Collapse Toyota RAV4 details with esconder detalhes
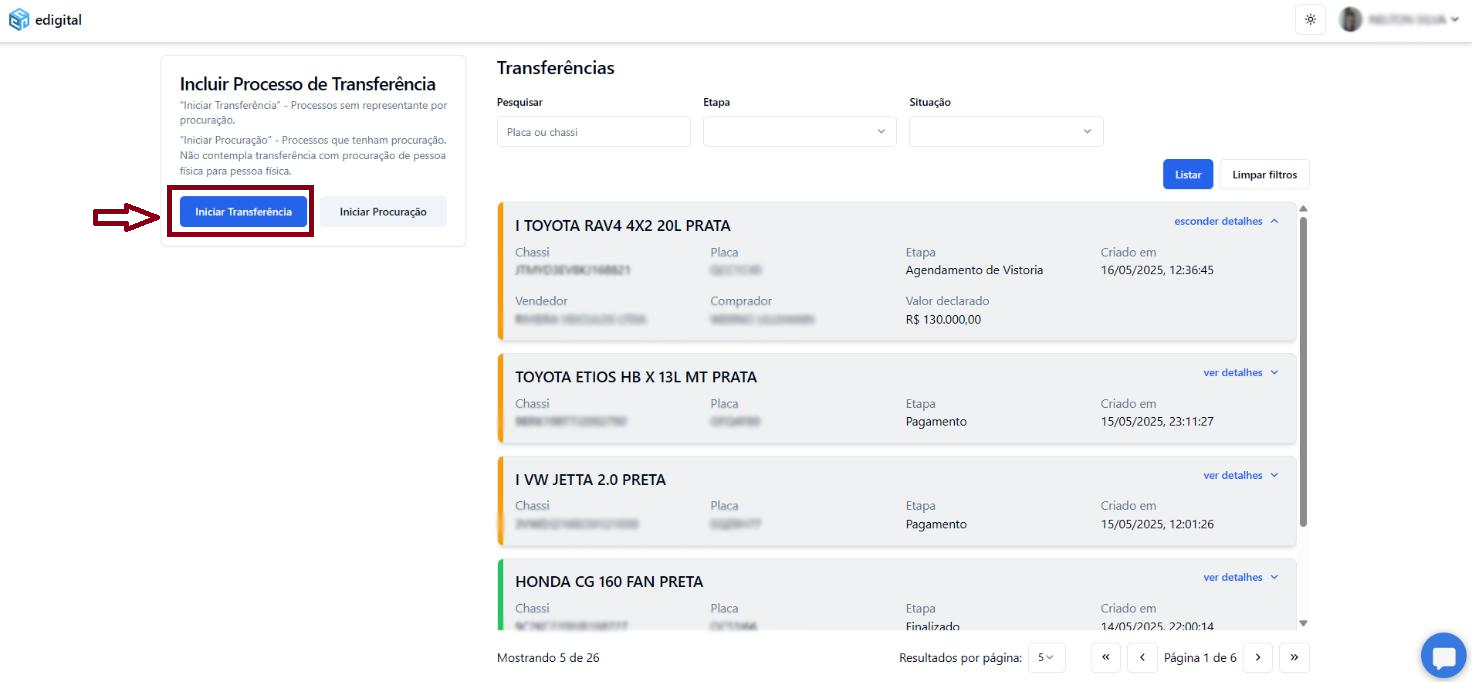 (x=1225, y=221)
